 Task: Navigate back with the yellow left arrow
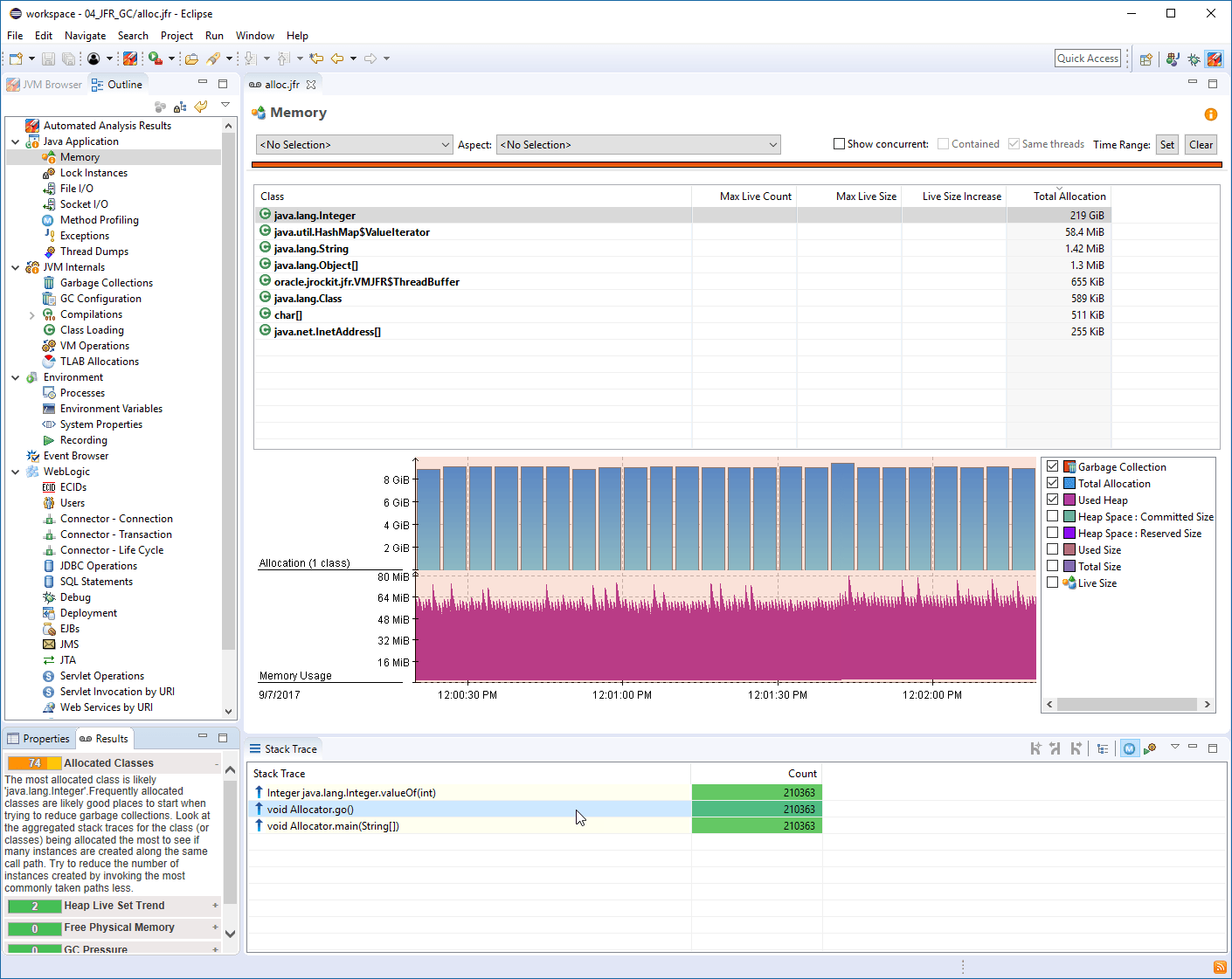tap(337, 59)
